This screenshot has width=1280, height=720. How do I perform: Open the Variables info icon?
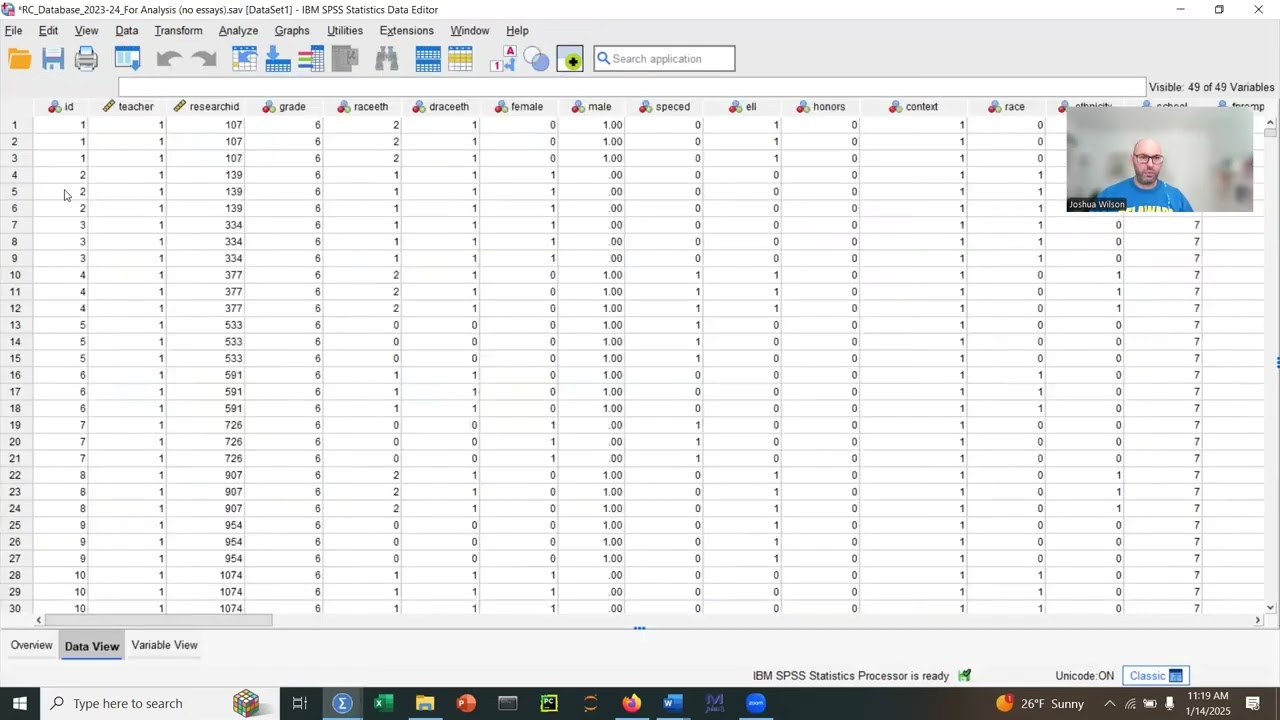[x=311, y=59]
